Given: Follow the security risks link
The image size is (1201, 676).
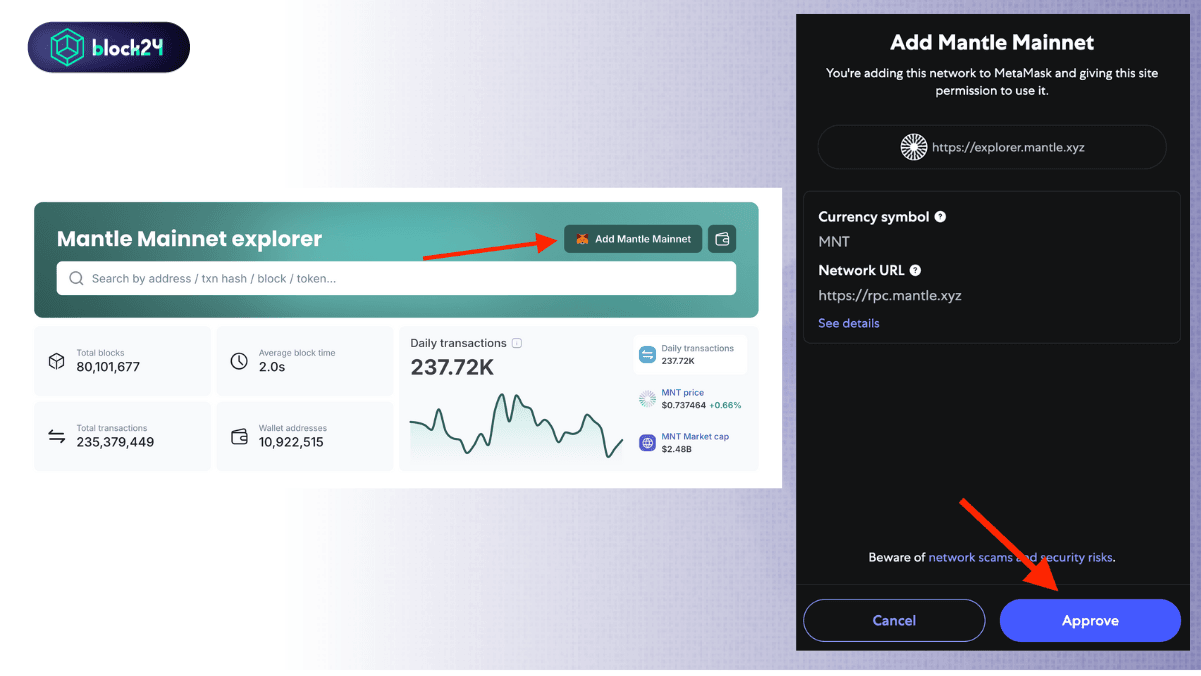Looking at the screenshot, I should point(1077,557).
